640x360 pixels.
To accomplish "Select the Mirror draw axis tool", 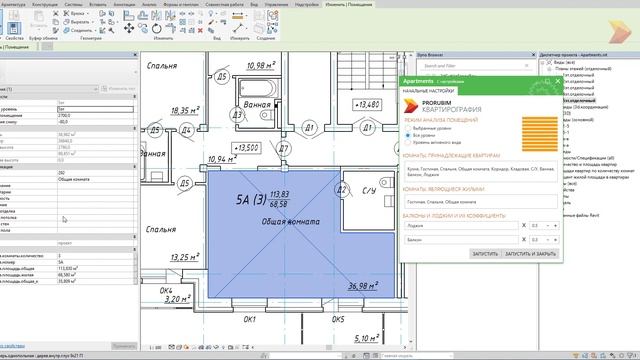I will [170, 16].
